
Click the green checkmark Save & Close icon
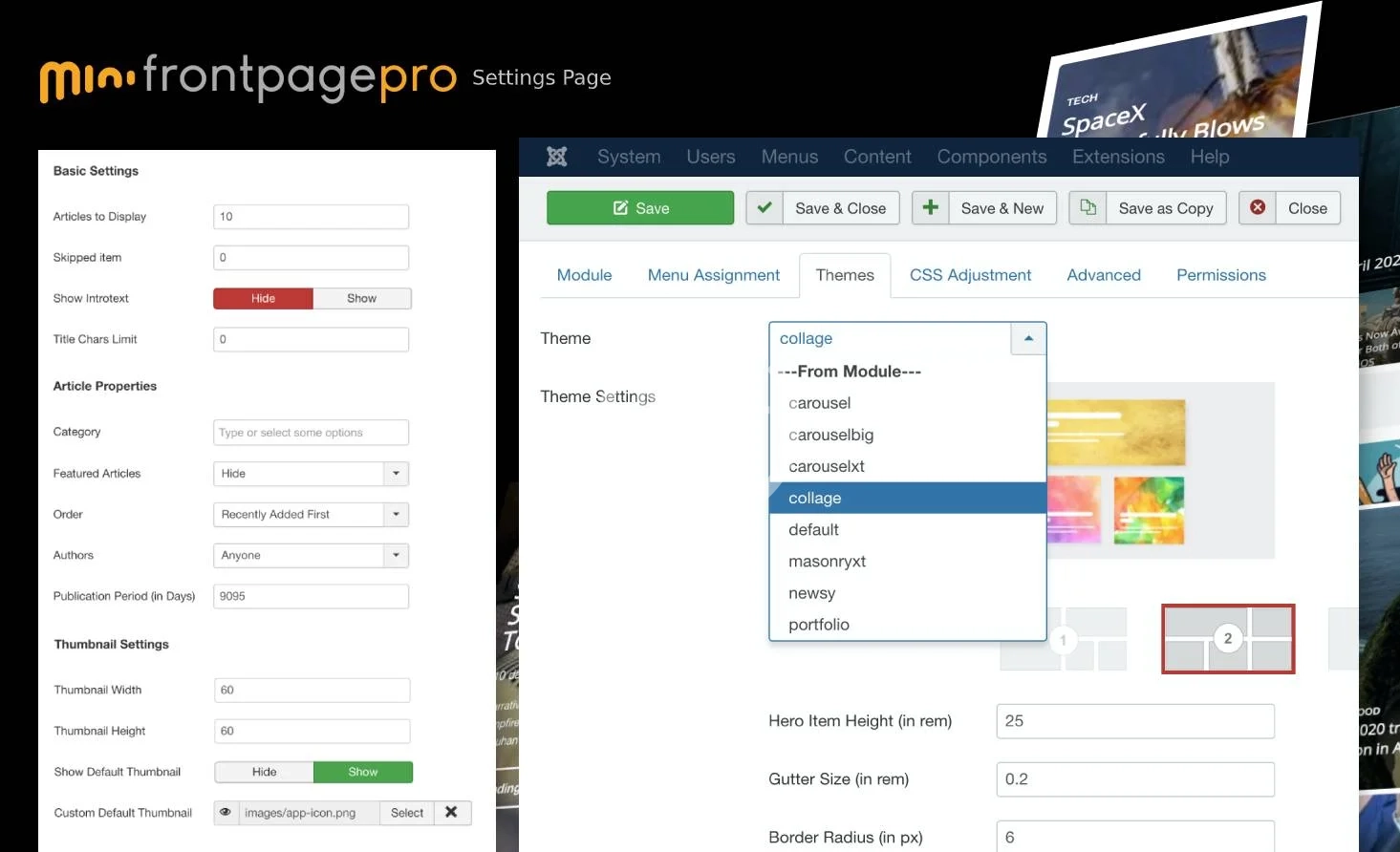coord(765,208)
